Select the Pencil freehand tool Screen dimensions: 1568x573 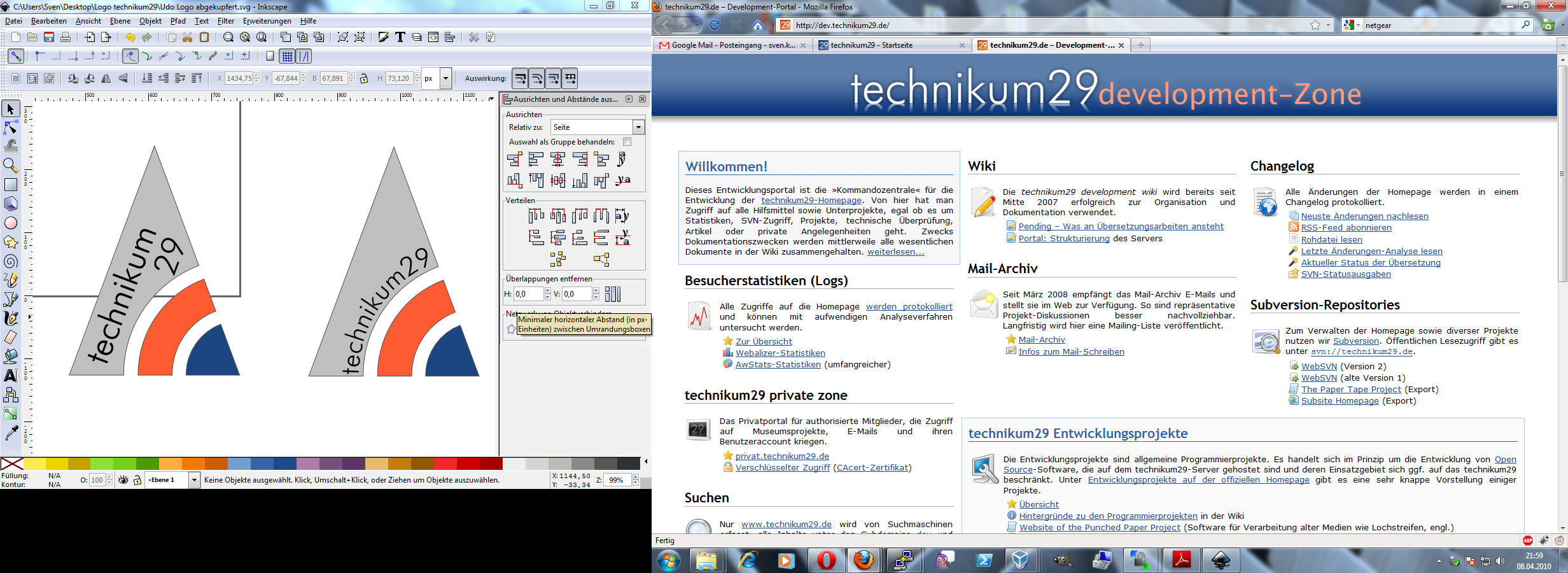[x=11, y=279]
